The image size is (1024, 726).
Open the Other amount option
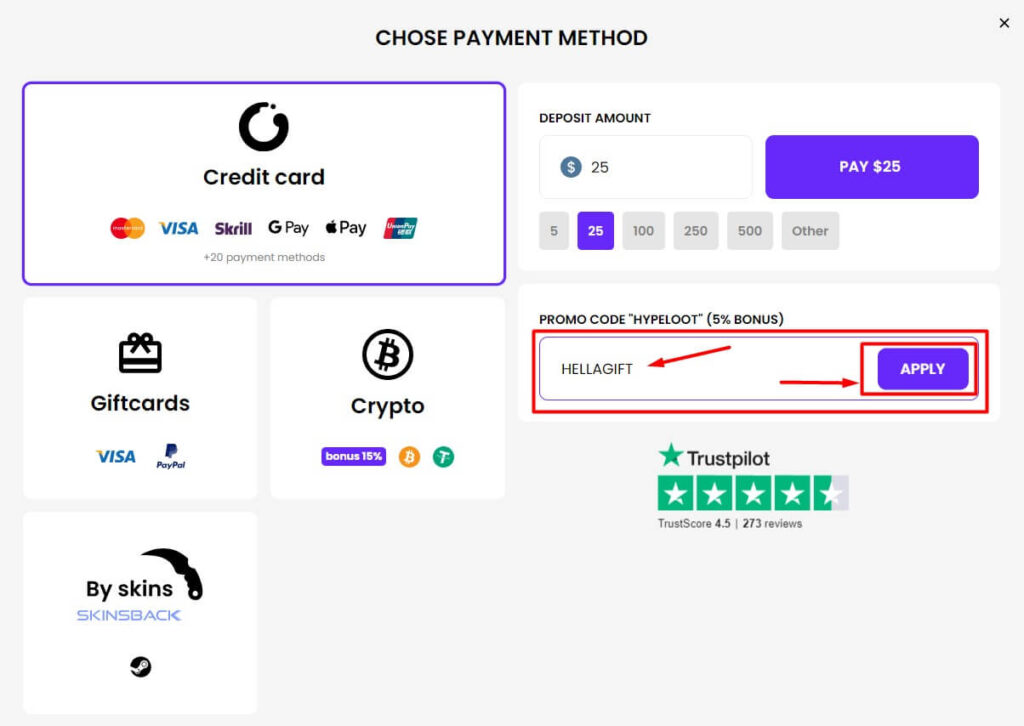tap(810, 230)
